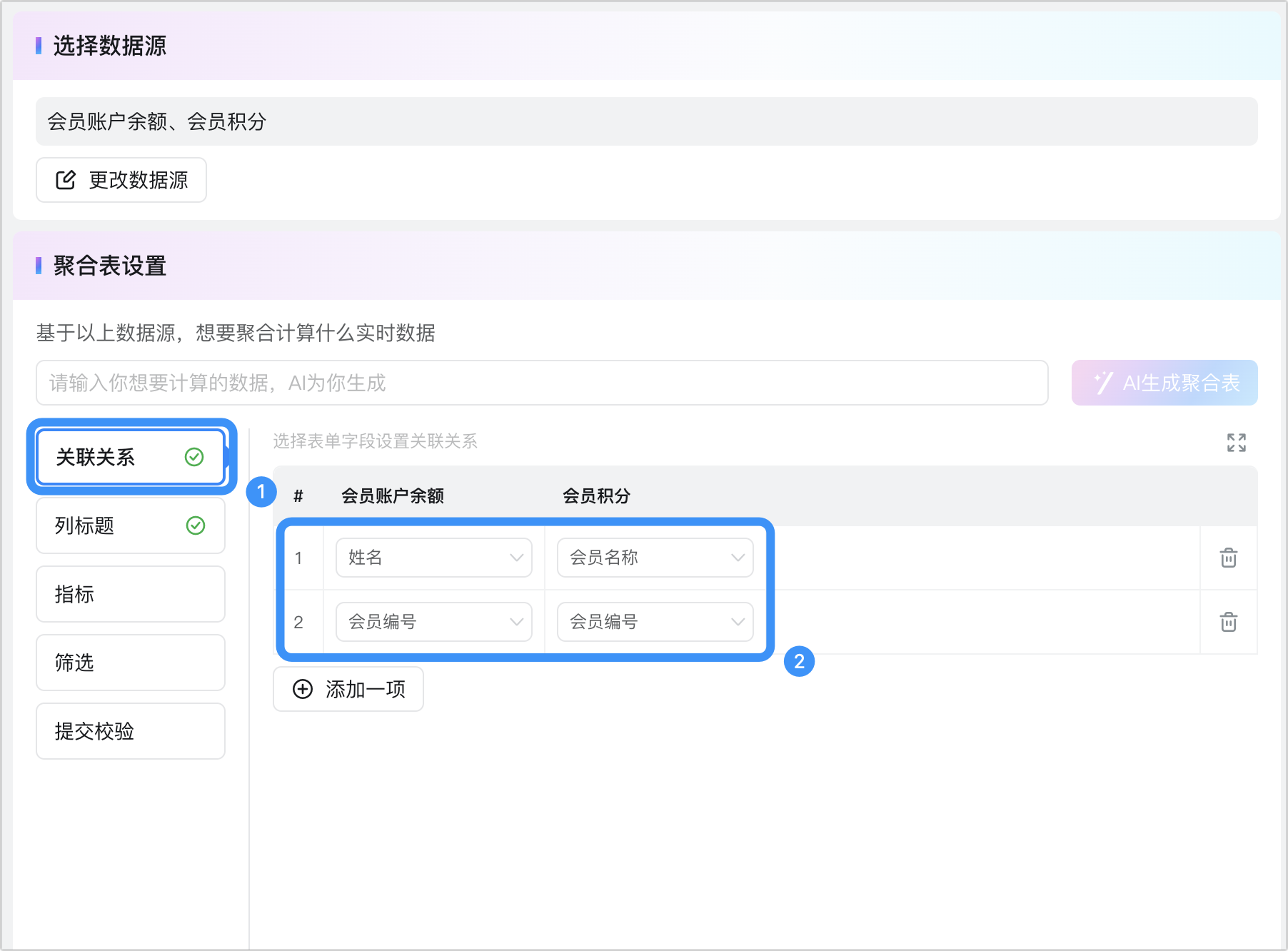Viewport: 1288px width, 951px height.
Task: Click the green check icon on 关联关系
Action: click(x=194, y=457)
